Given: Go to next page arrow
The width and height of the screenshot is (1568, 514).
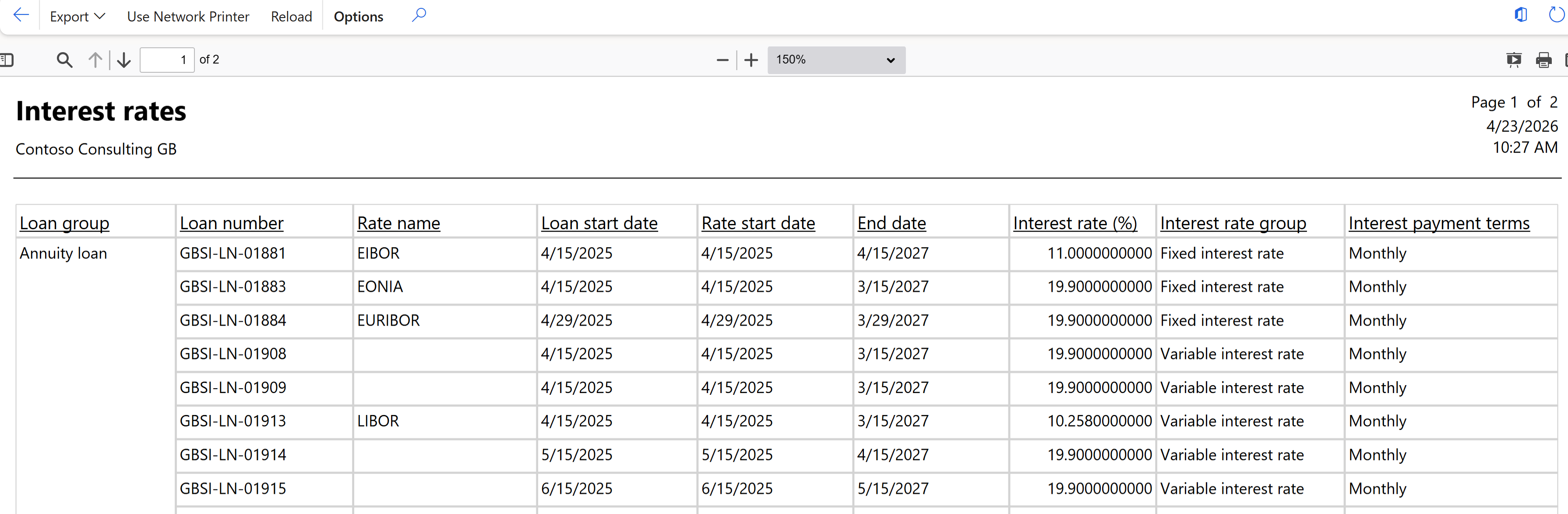Looking at the screenshot, I should coord(123,60).
